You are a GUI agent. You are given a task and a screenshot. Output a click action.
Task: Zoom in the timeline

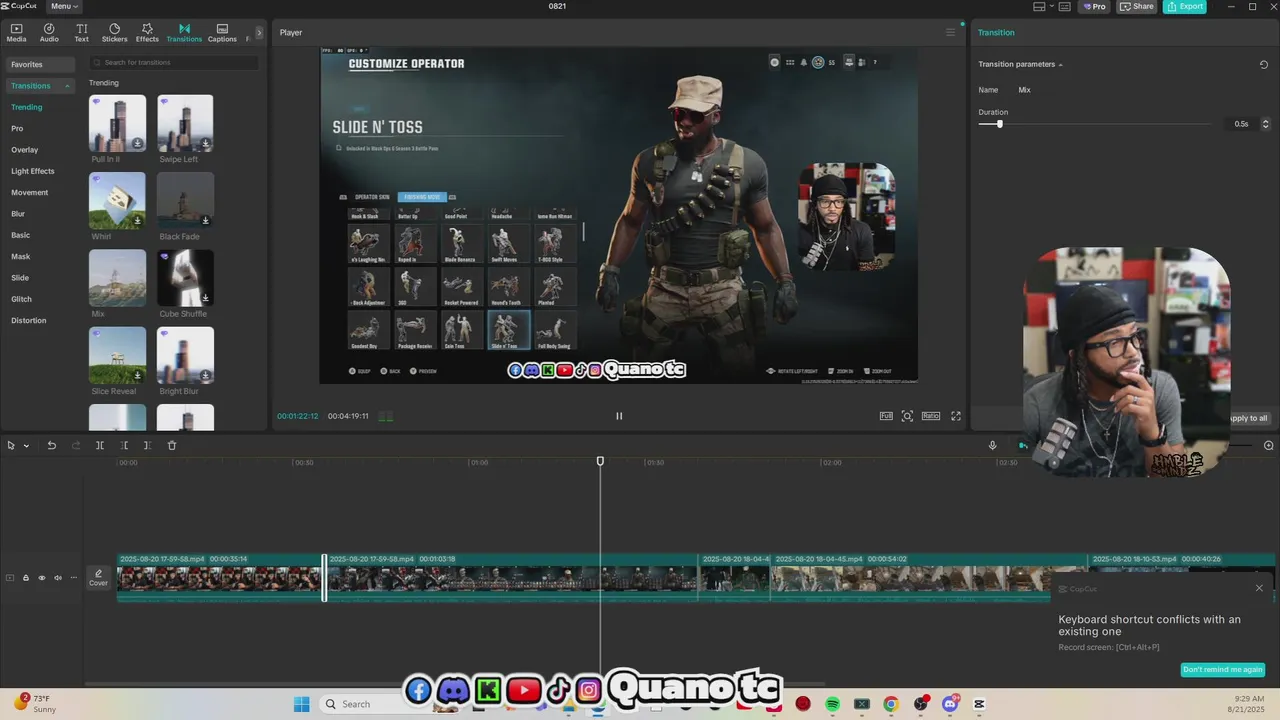(1269, 445)
